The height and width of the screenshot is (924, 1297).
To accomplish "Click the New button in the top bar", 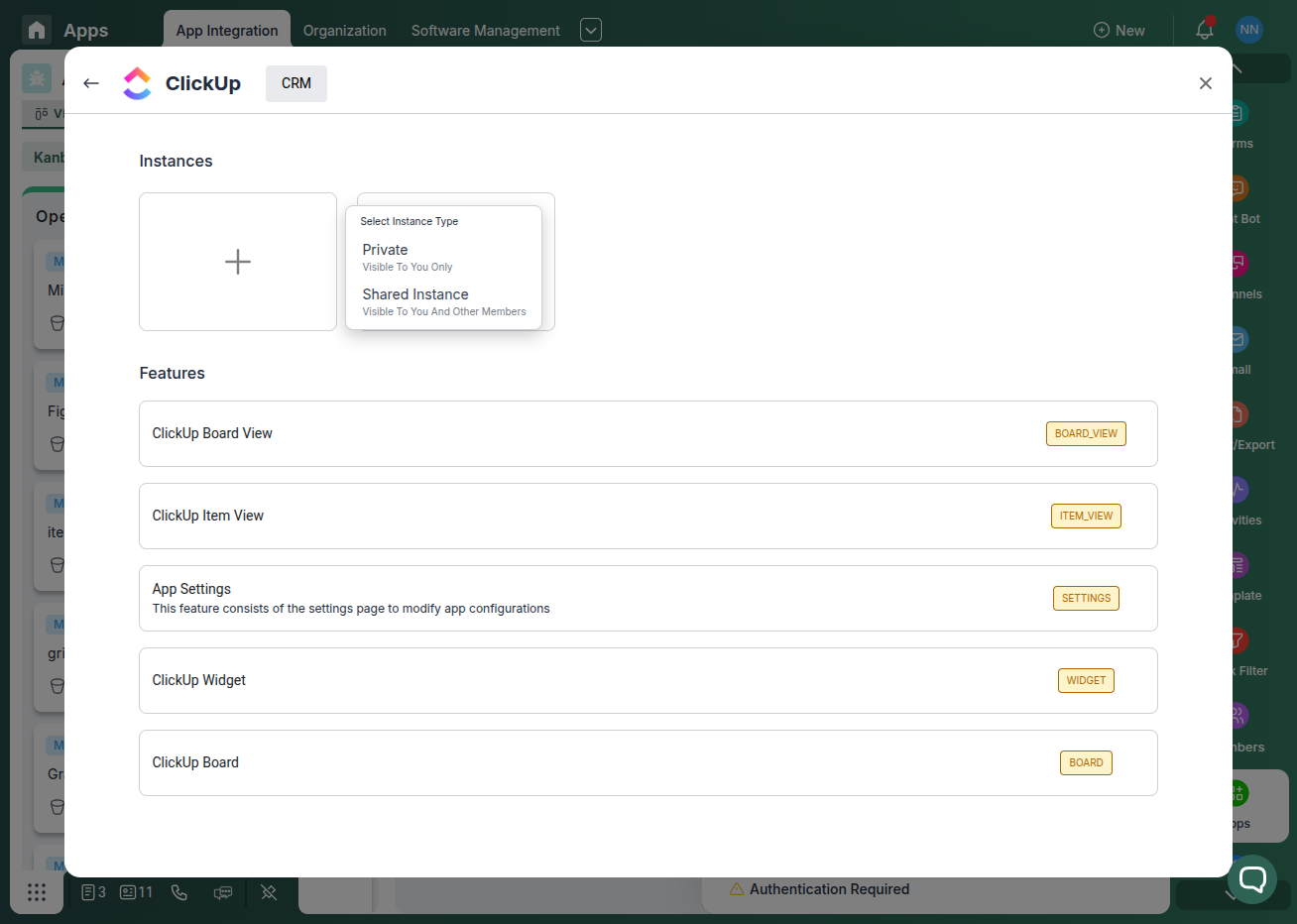I will (1119, 30).
